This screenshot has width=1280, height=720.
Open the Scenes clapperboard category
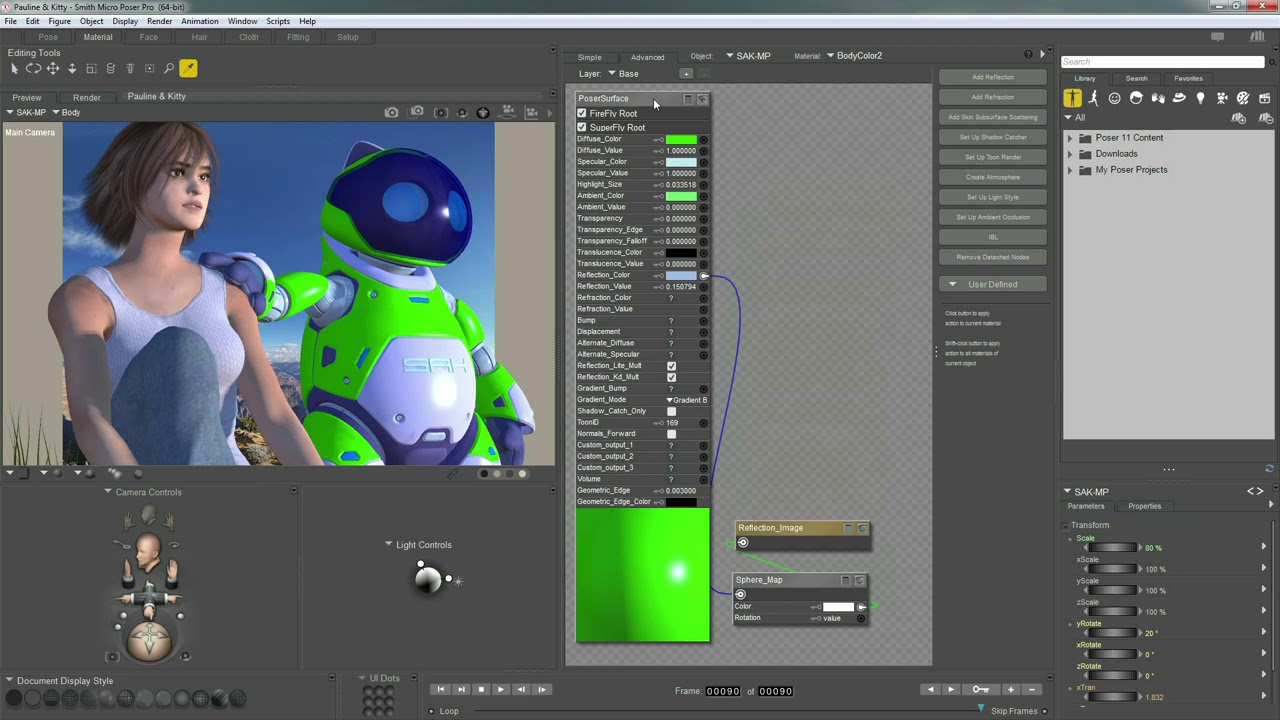1265,98
